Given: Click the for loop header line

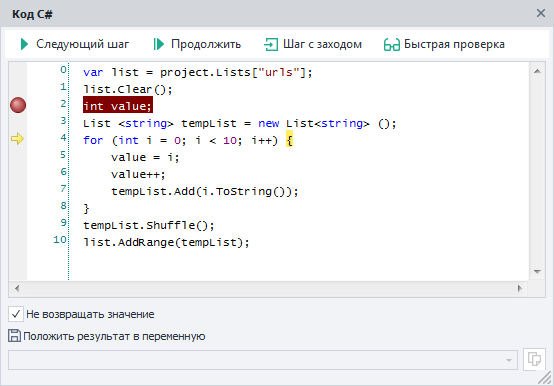Looking at the screenshot, I should 188,140.
